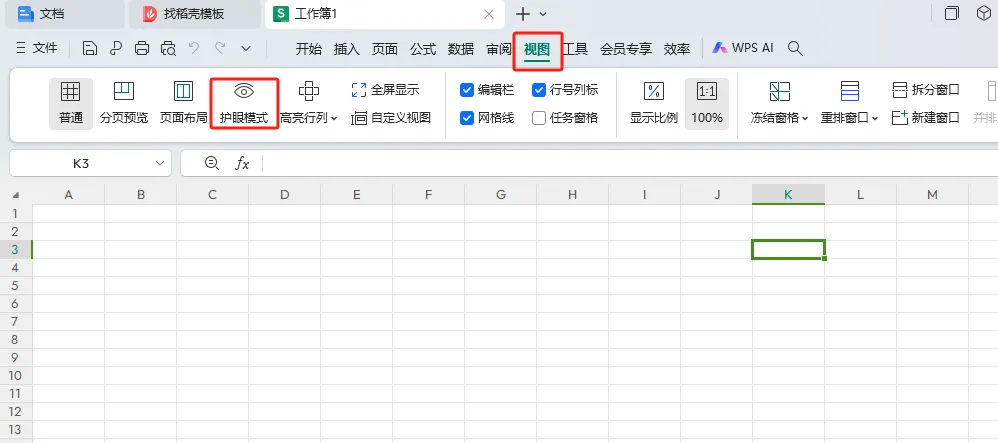
Task: Click the save icon in quick access toolbar
Action: [x=90, y=48]
